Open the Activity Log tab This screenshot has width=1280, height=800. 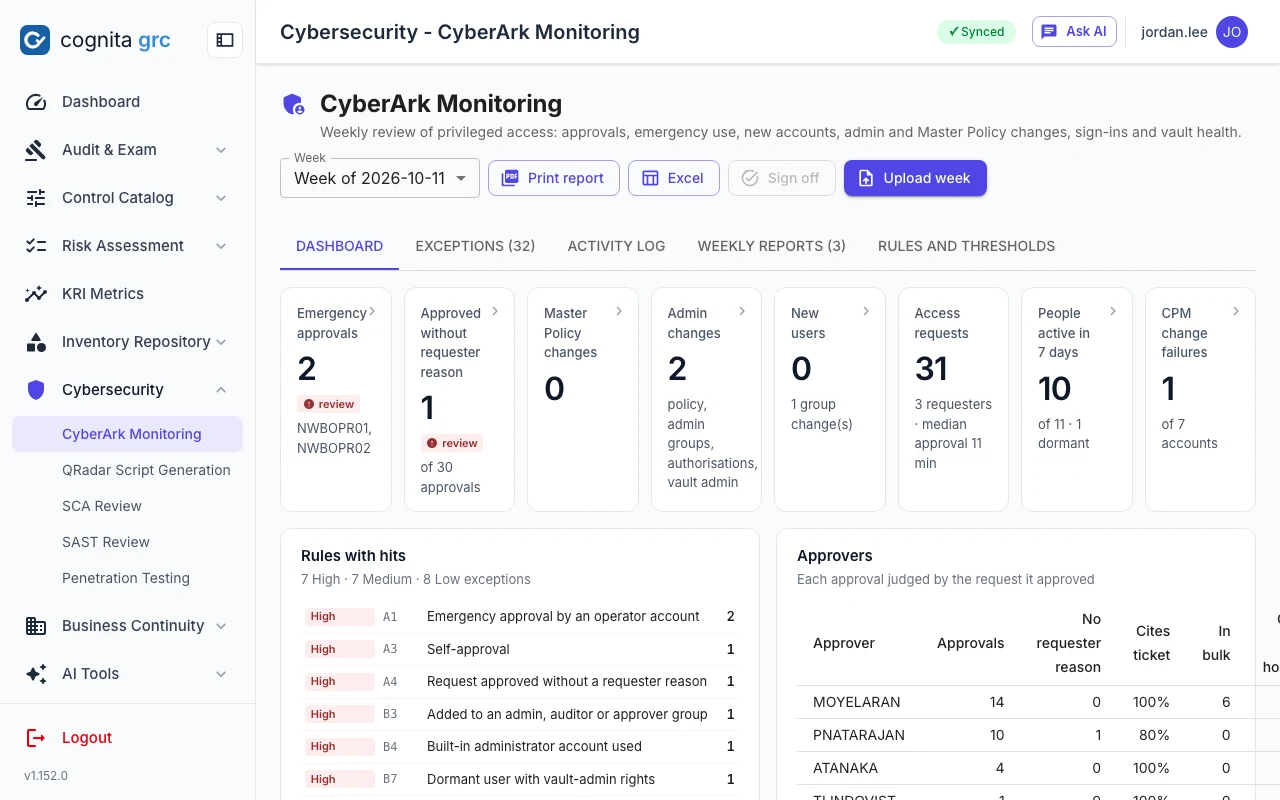click(x=616, y=246)
